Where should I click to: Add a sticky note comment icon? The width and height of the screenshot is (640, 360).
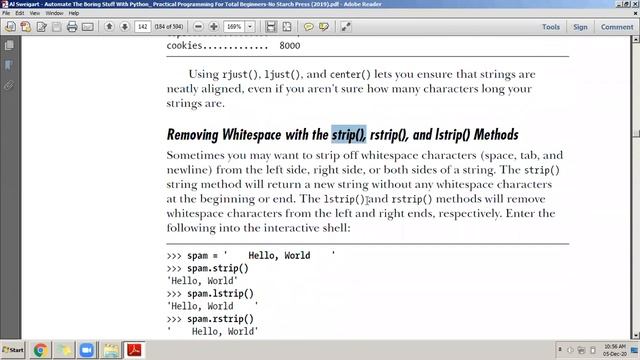point(309,27)
